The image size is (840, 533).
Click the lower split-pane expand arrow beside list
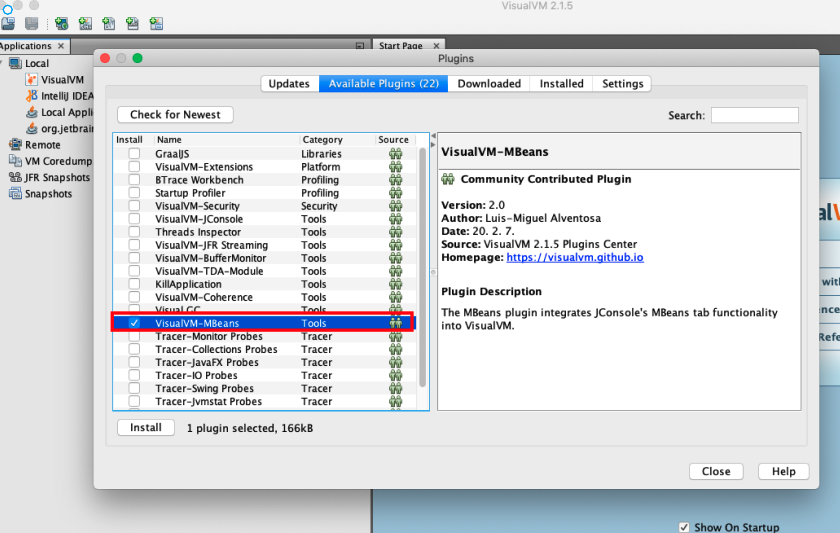coord(433,145)
